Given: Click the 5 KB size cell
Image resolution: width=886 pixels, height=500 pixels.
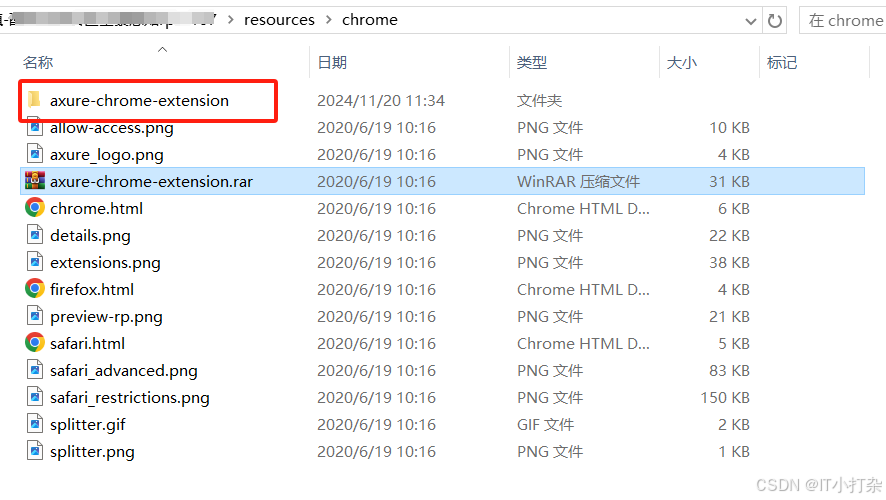Looking at the screenshot, I should click(733, 344).
